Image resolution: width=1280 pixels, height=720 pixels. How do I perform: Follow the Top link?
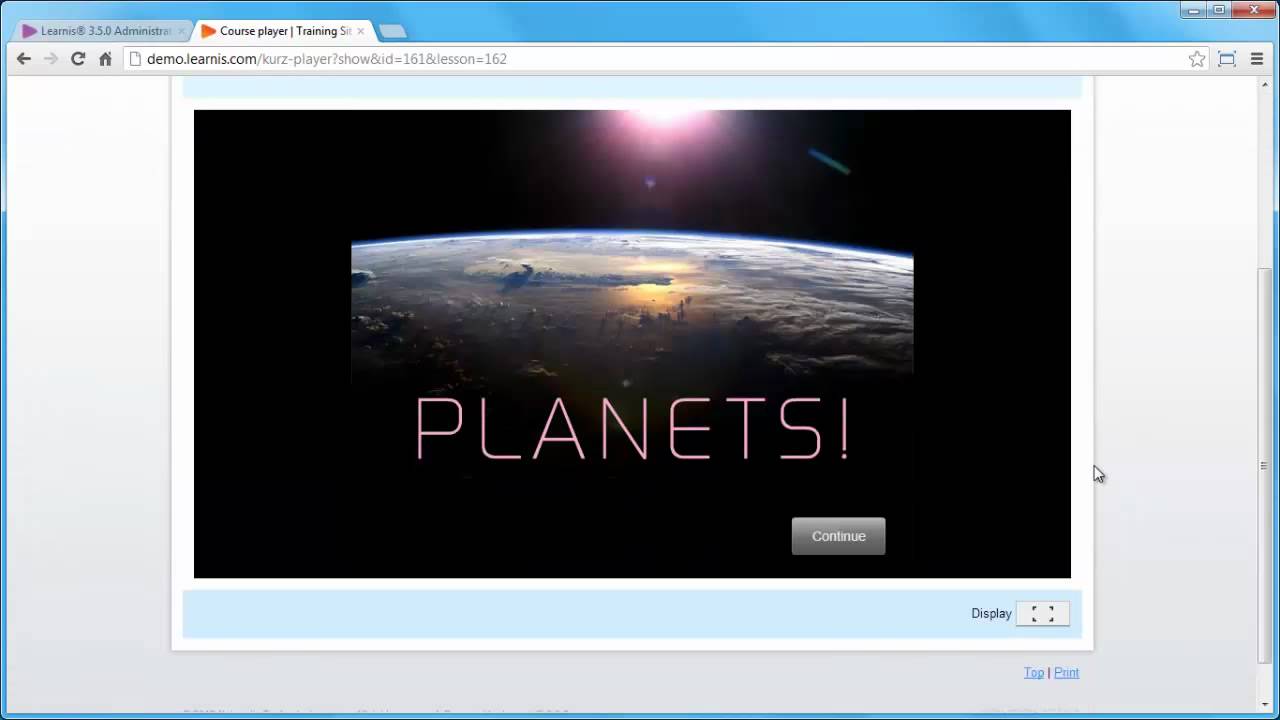click(1034, 673)
